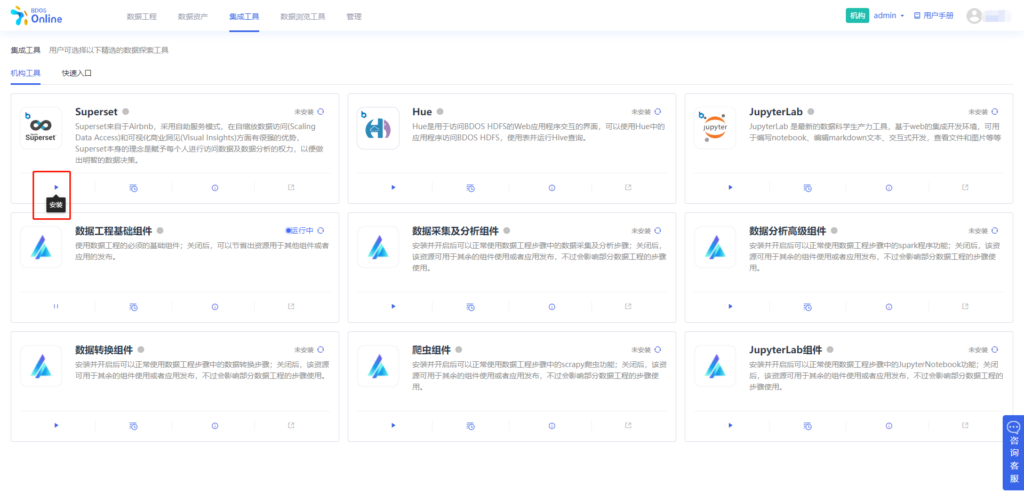Viewport: 1024px width, 500px height.
Task: Switch to the 机构工具 tab
Action: point(25,73)
